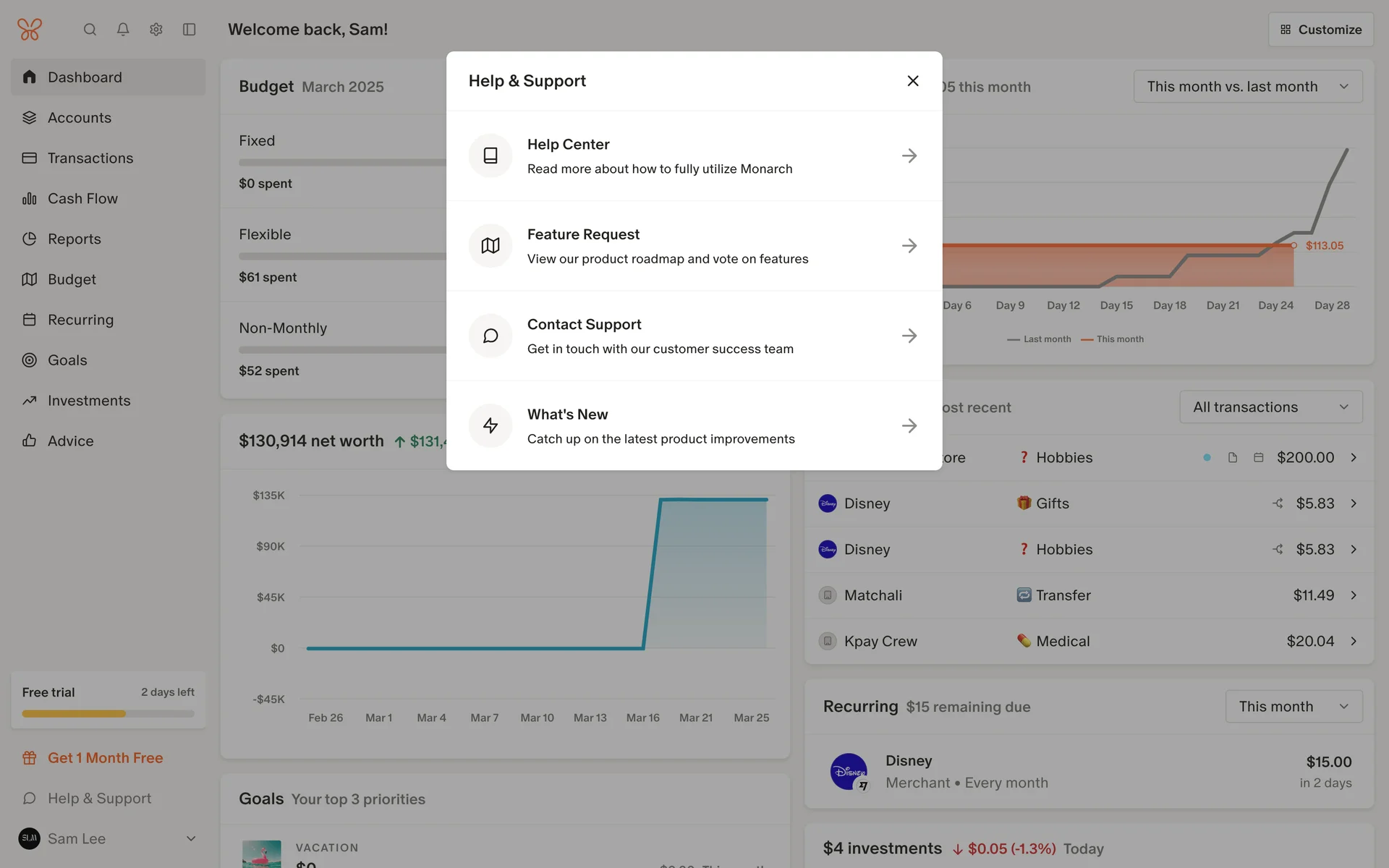Viewport: 1389px width, 868px height.
Task: Open notifications bell icon
Action: 123,30
